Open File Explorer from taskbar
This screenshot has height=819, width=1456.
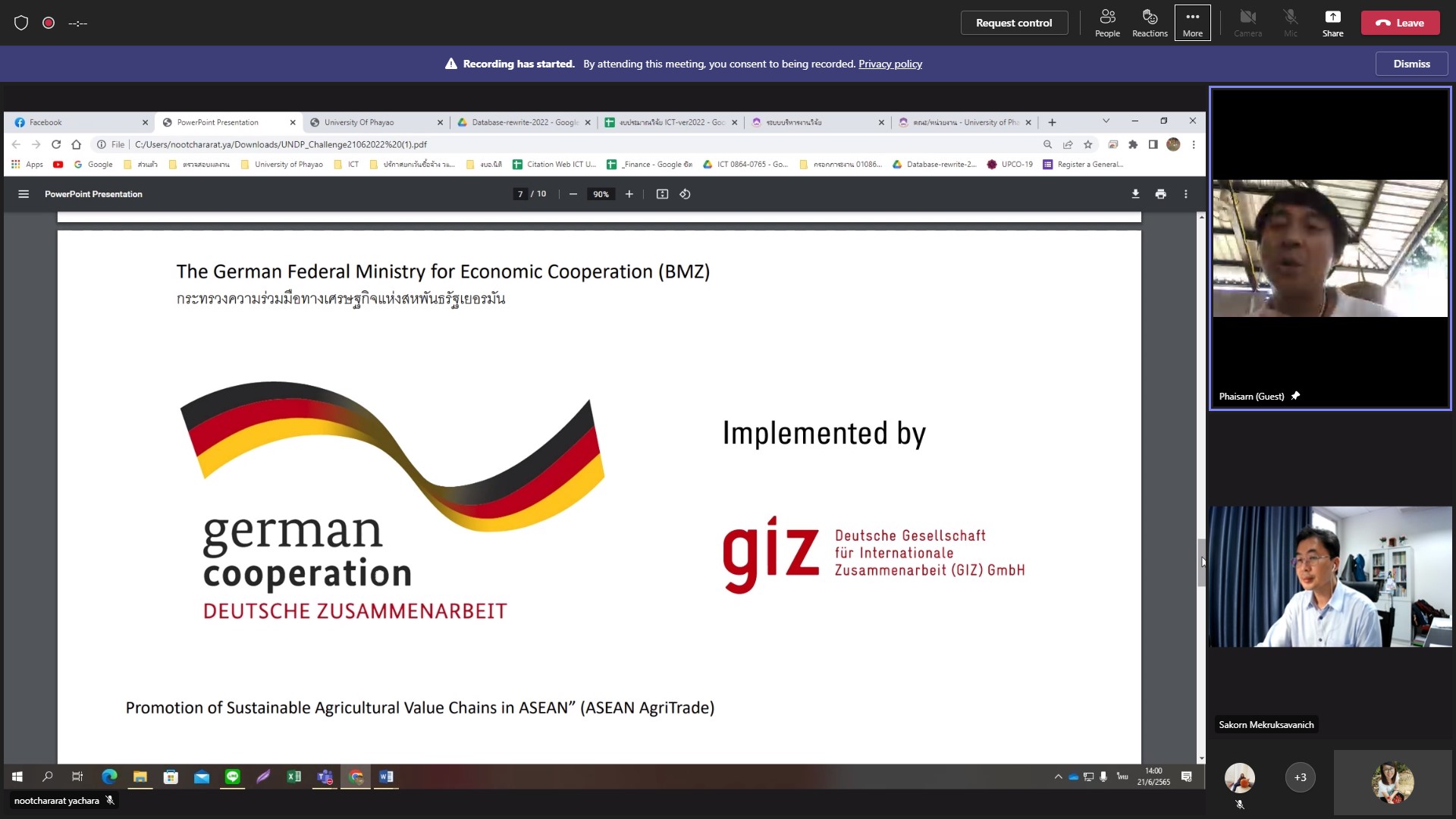click(140, 777)
